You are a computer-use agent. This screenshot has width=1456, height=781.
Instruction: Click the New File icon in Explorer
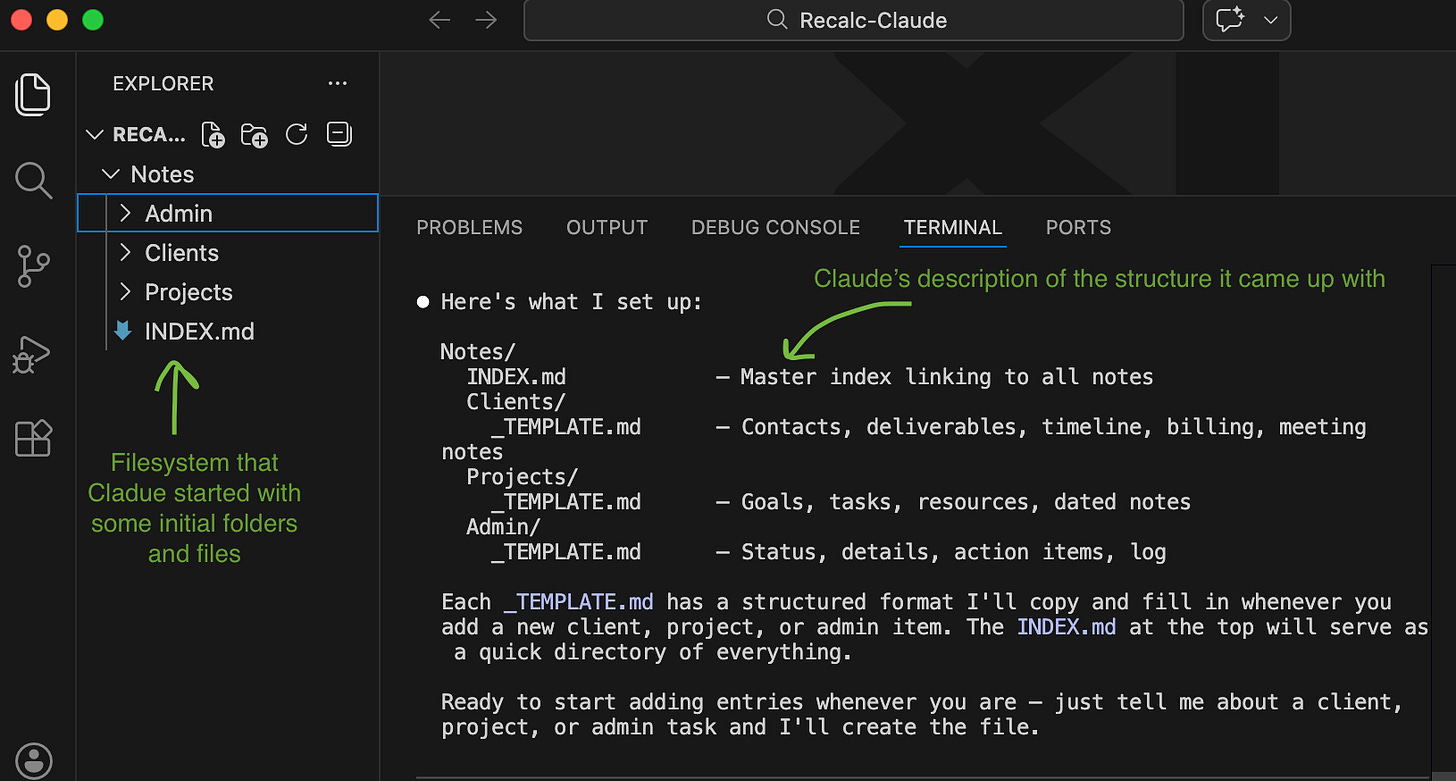pos(212,135)
